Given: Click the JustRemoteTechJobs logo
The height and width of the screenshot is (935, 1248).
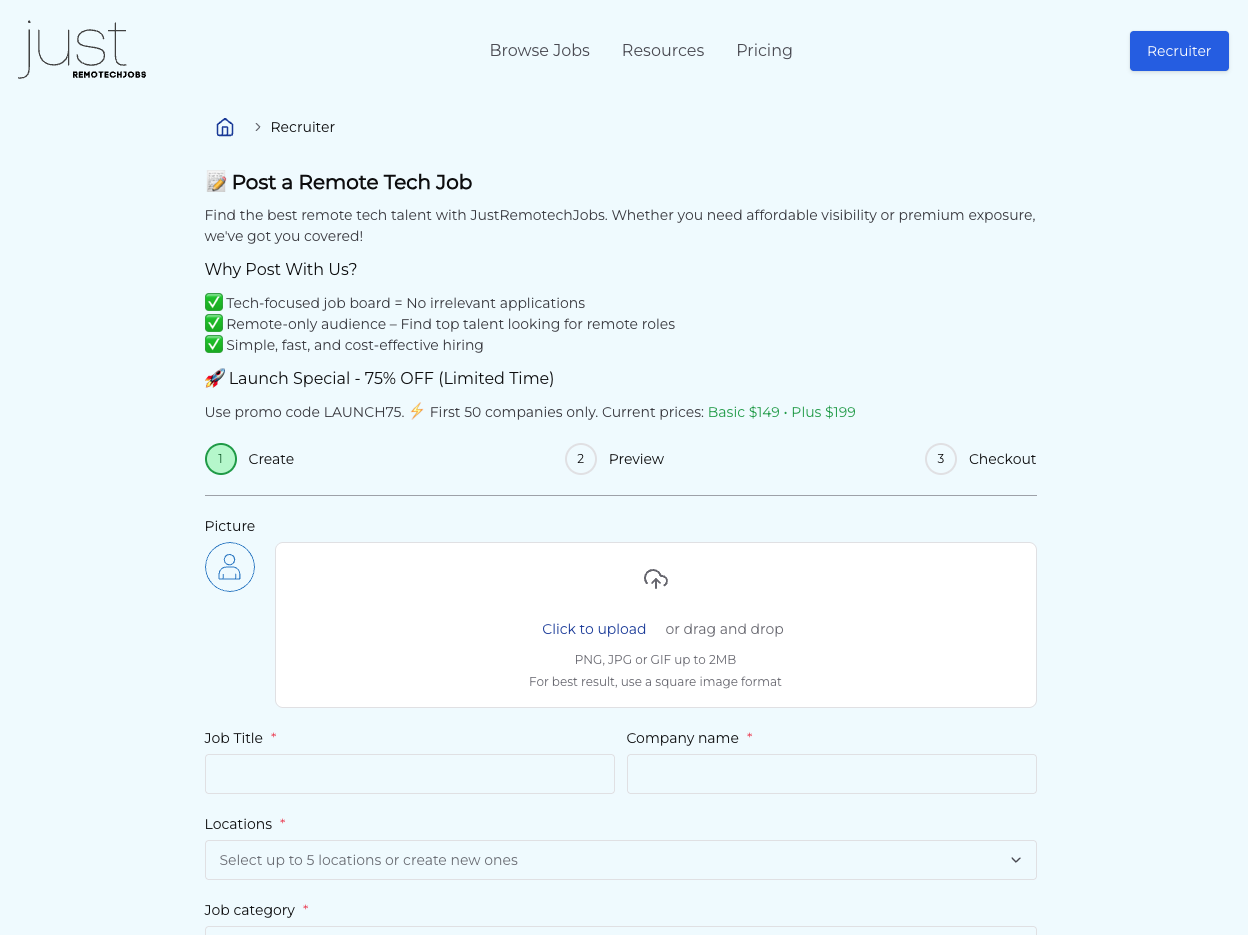Looking at the screenshot, I should pyautogui.click(x=82, y=48).
